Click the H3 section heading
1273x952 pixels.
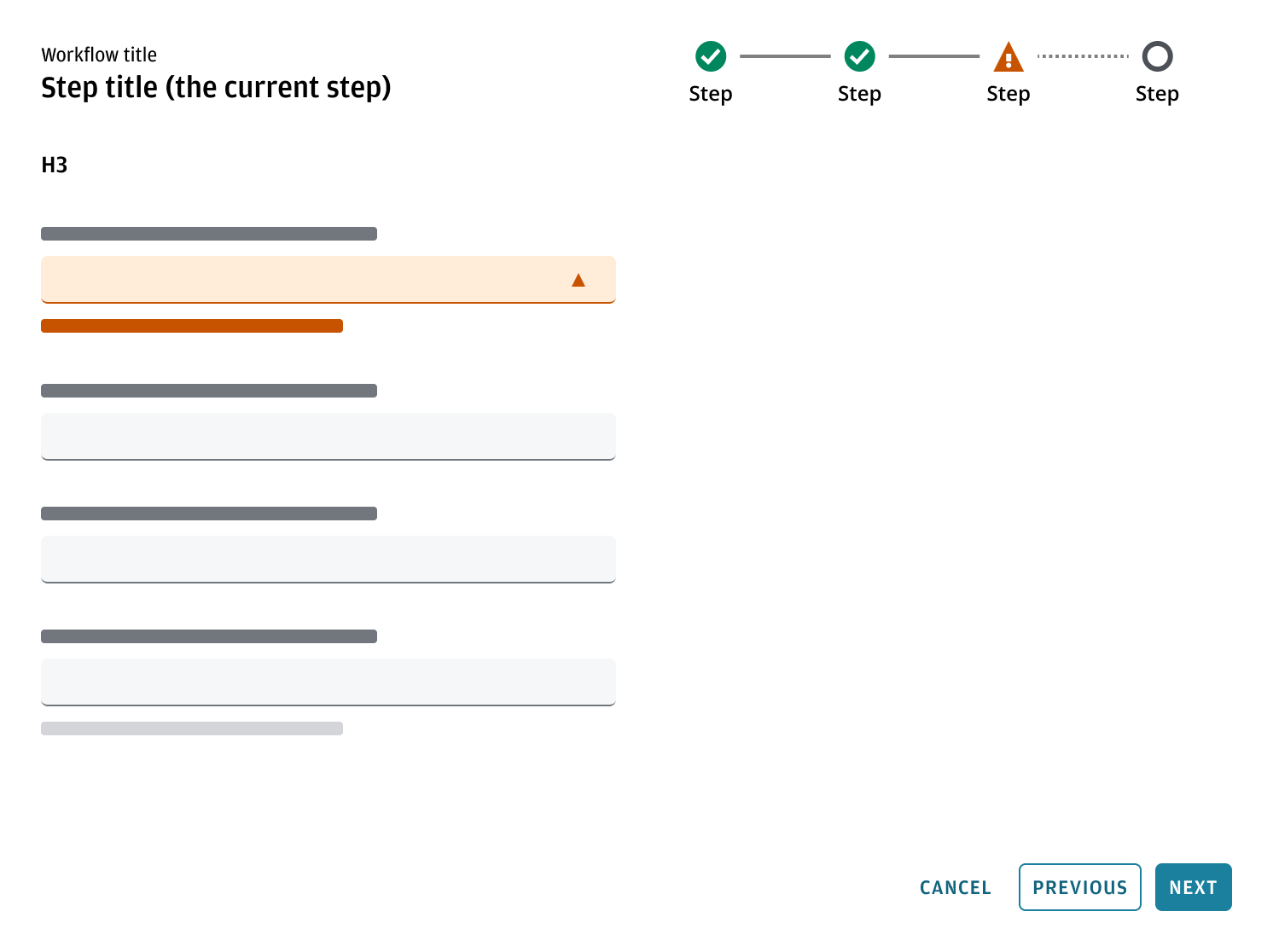click(55, 165)
